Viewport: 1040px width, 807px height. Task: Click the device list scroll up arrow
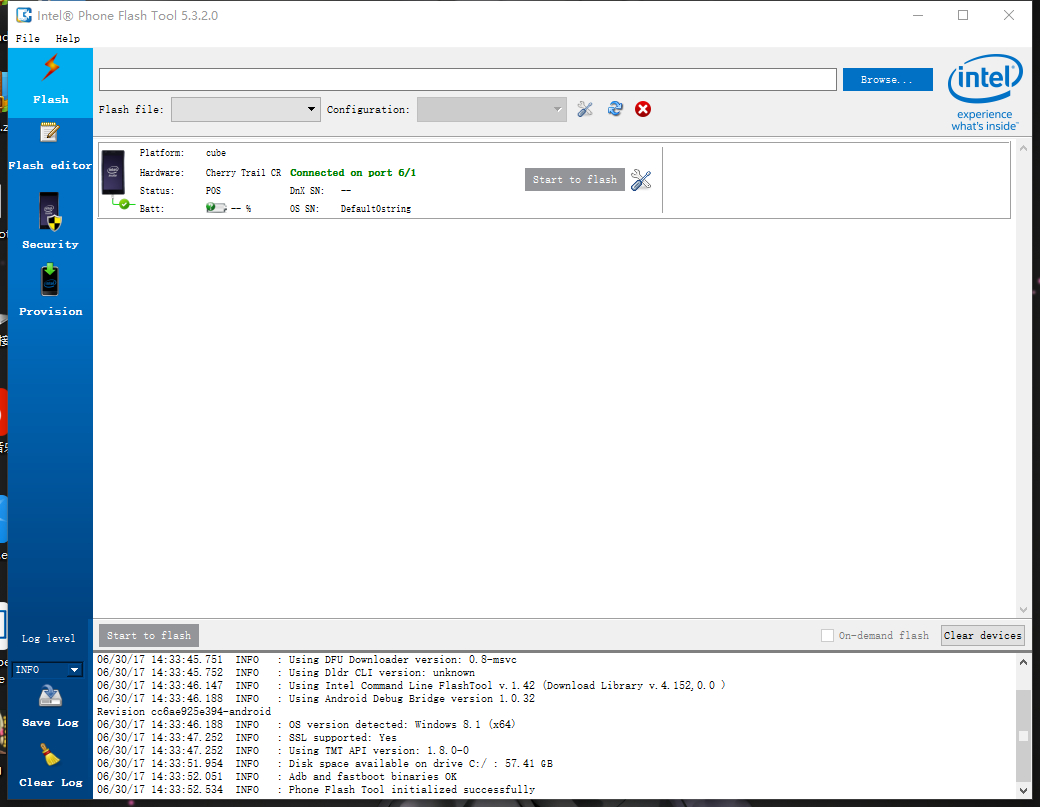pyautogui.click(x=1023, y=148)
